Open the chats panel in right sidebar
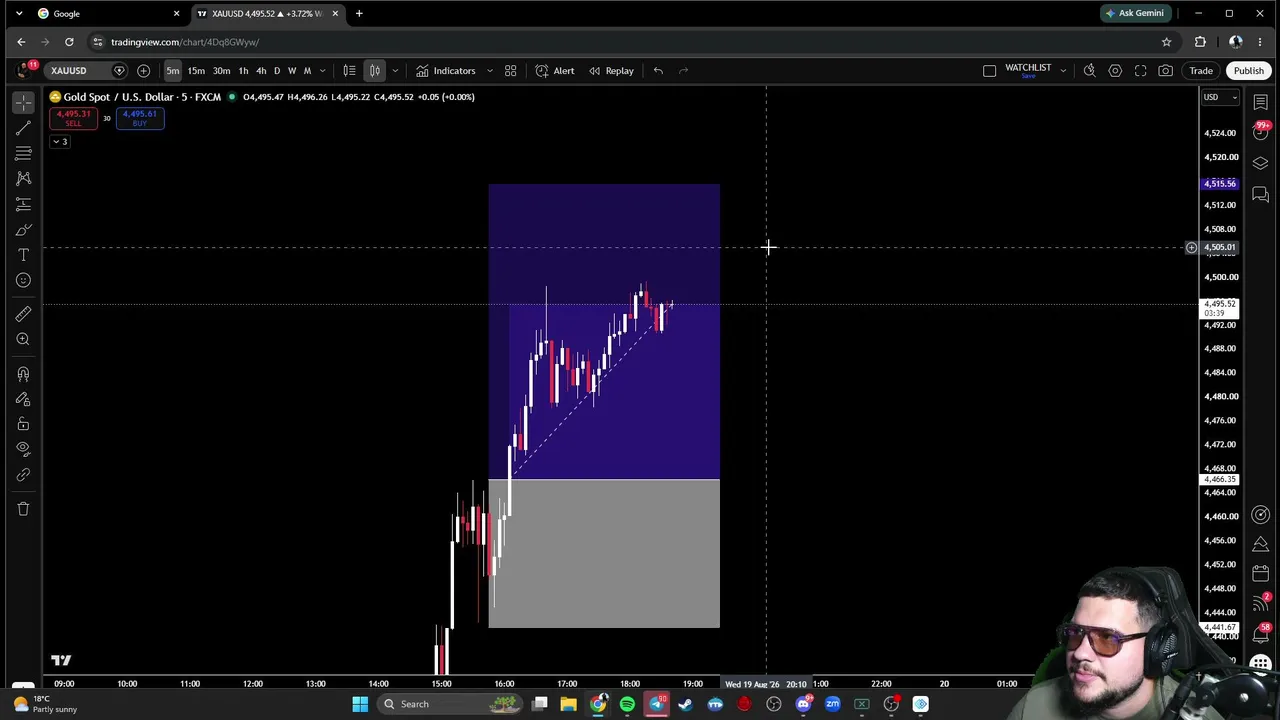1280x720 pixels. pos(1260,195)
